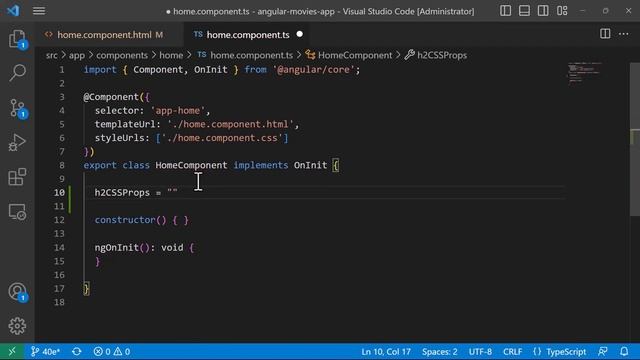The height and width of the screenshot is (360, 640).
Task: Open the Manage settings gear
Action: pos(17,326)
